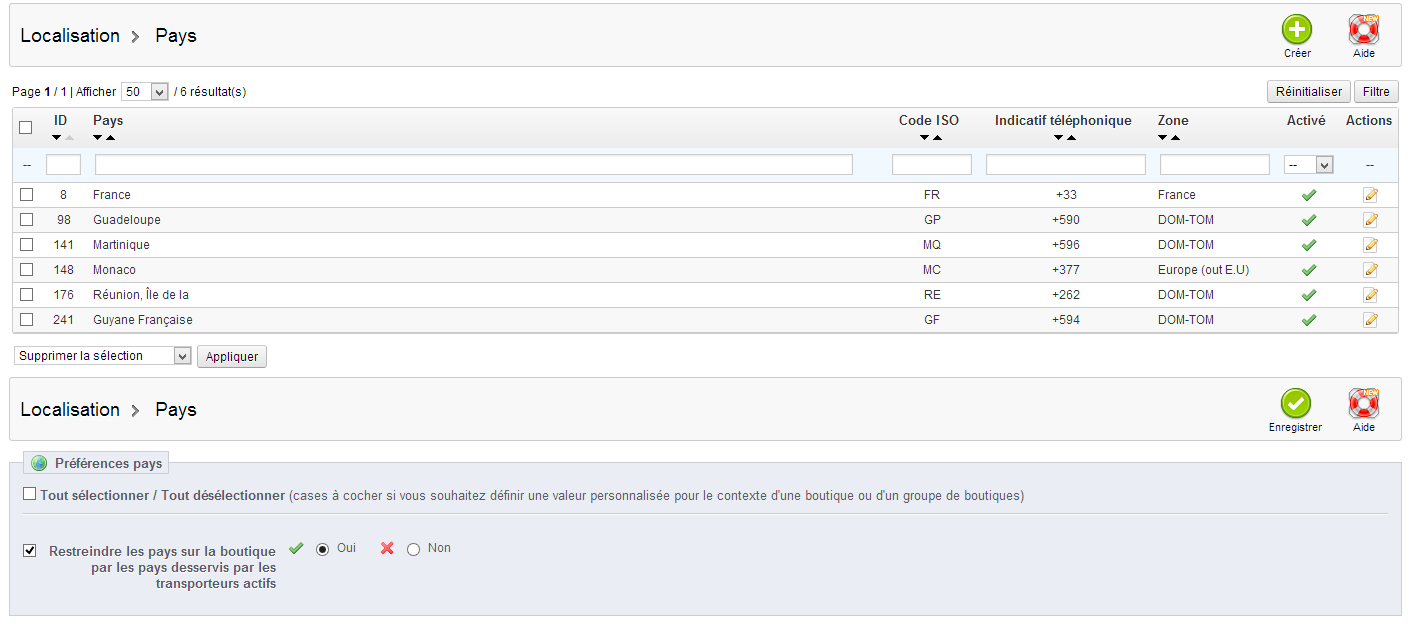1409x632 pixels.
Task: Edit Guadeloupe using its pencil icon
Action: pos(1370,220)
